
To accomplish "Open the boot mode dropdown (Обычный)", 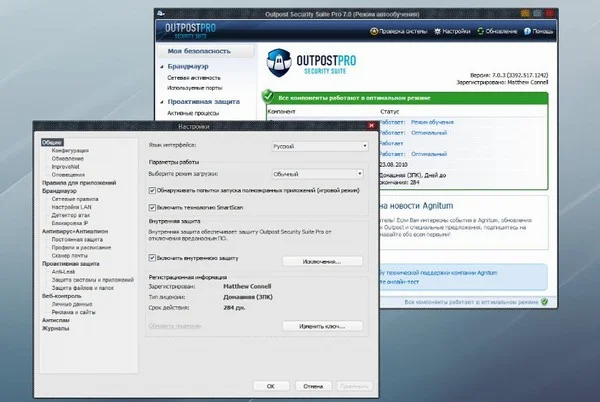I will point(317,174).
